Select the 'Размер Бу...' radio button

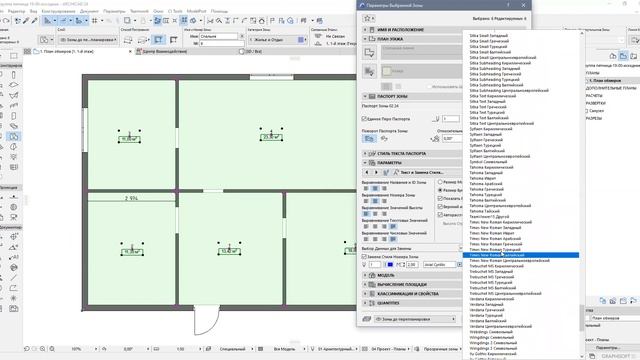point(440,190)
